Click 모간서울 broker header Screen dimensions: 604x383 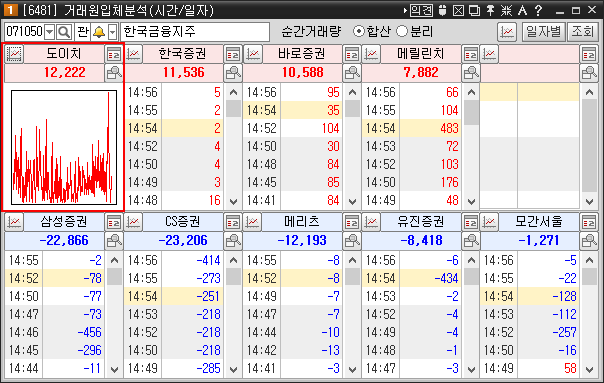[539, 222]
